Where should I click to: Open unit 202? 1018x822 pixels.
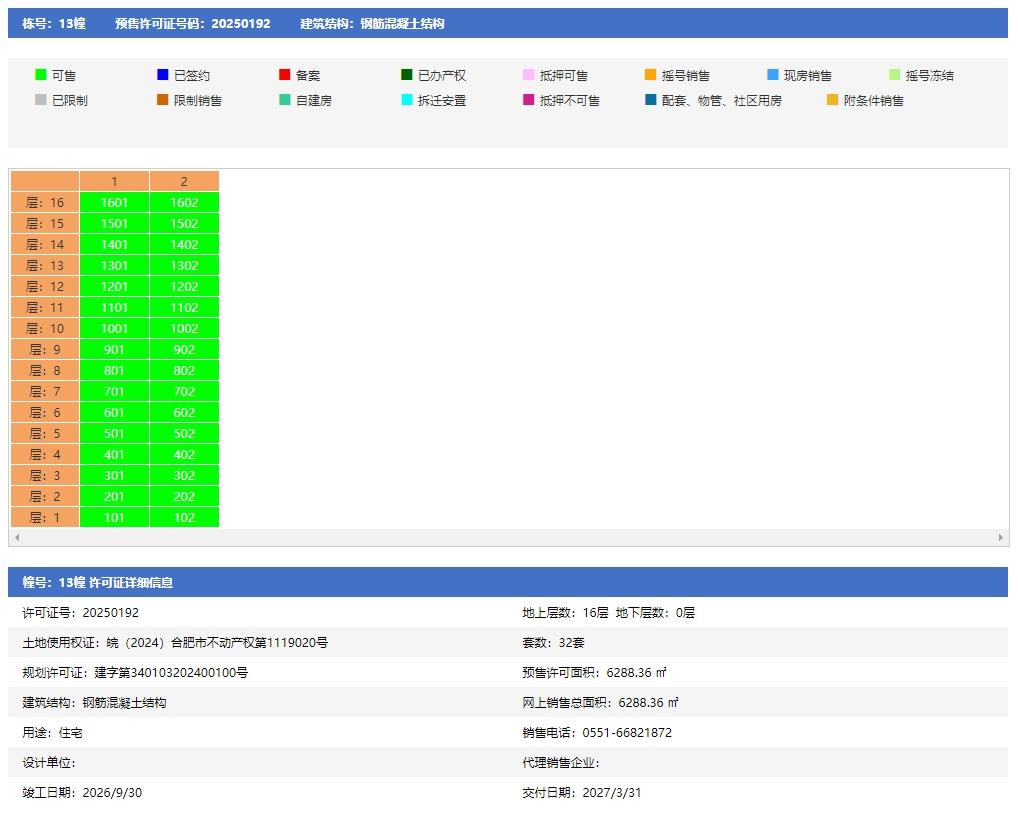(184, 497)
